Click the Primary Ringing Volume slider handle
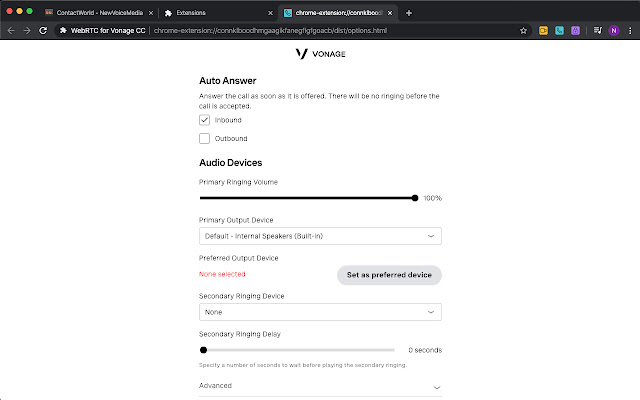 click(x=415, y=198)
